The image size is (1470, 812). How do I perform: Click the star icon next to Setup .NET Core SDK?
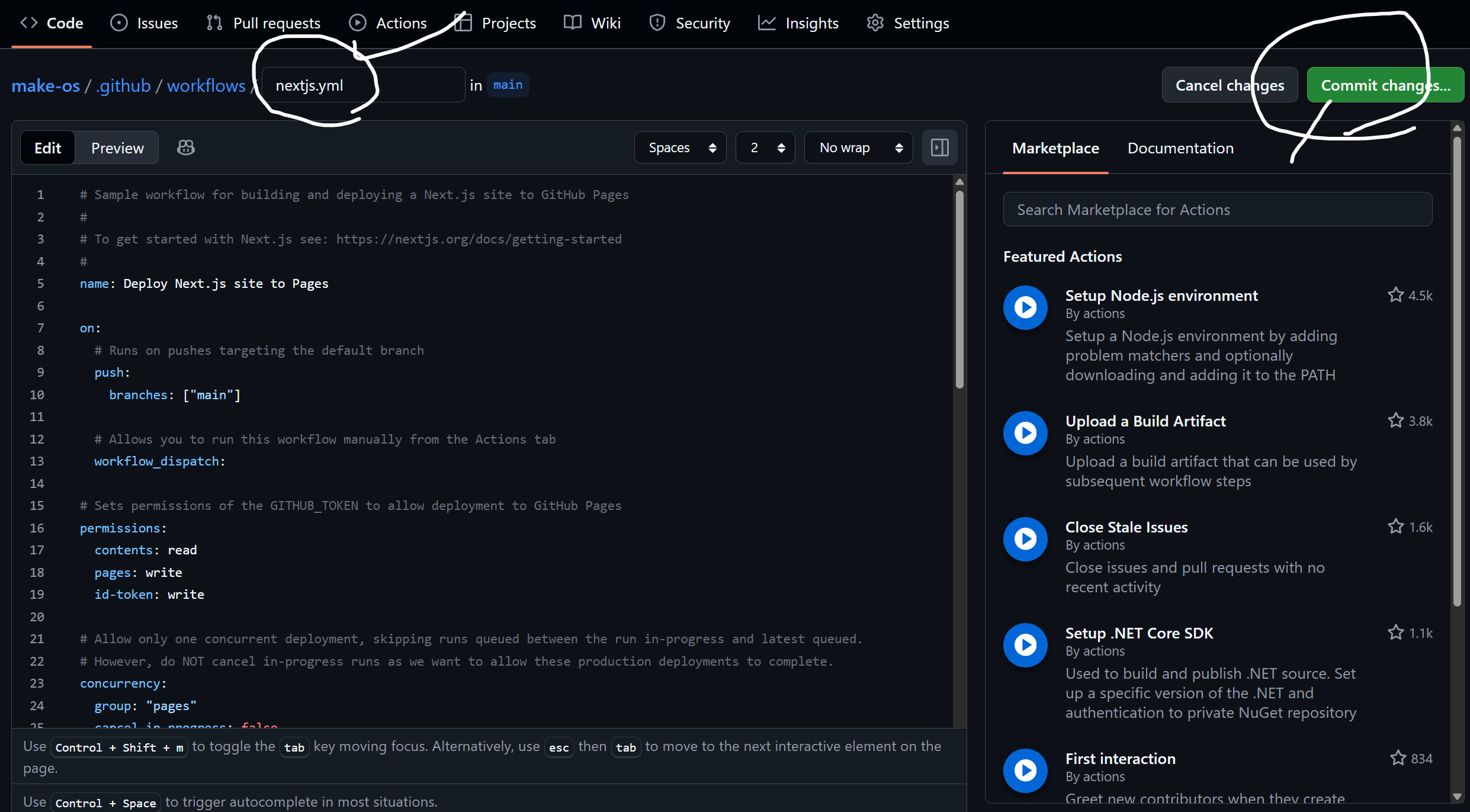1397,633
